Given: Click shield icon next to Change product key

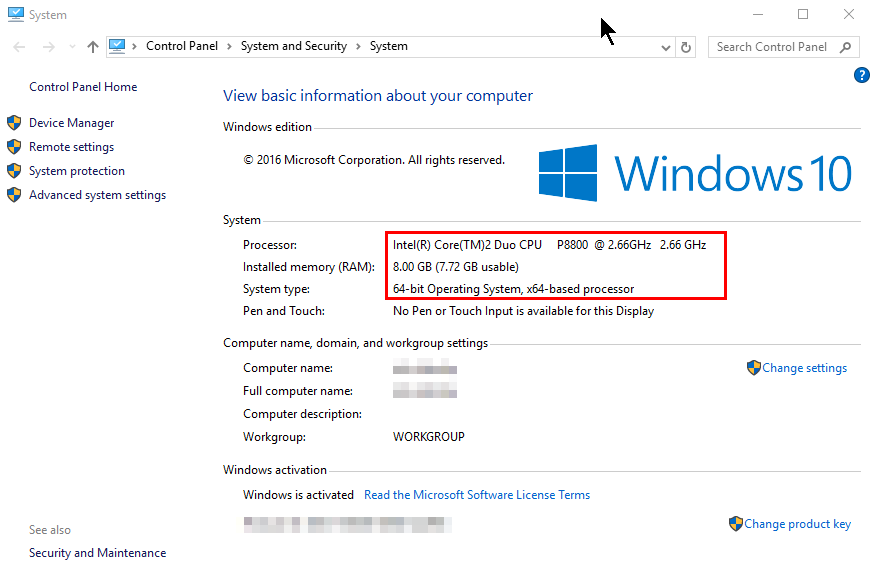Looking at the screenshot, I should point(736,524).
